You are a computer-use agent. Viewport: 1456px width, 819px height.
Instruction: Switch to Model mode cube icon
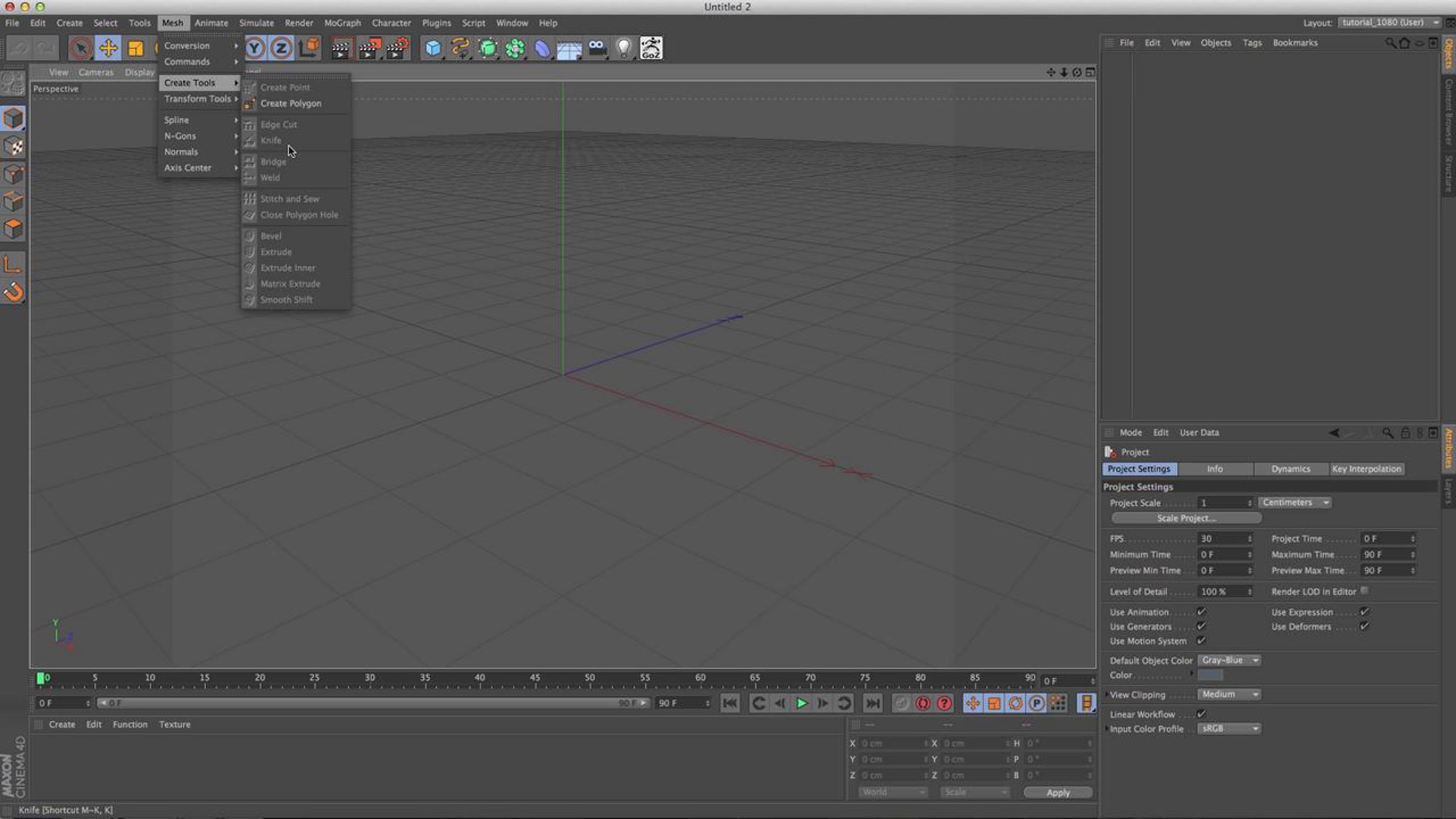point(13,119)
